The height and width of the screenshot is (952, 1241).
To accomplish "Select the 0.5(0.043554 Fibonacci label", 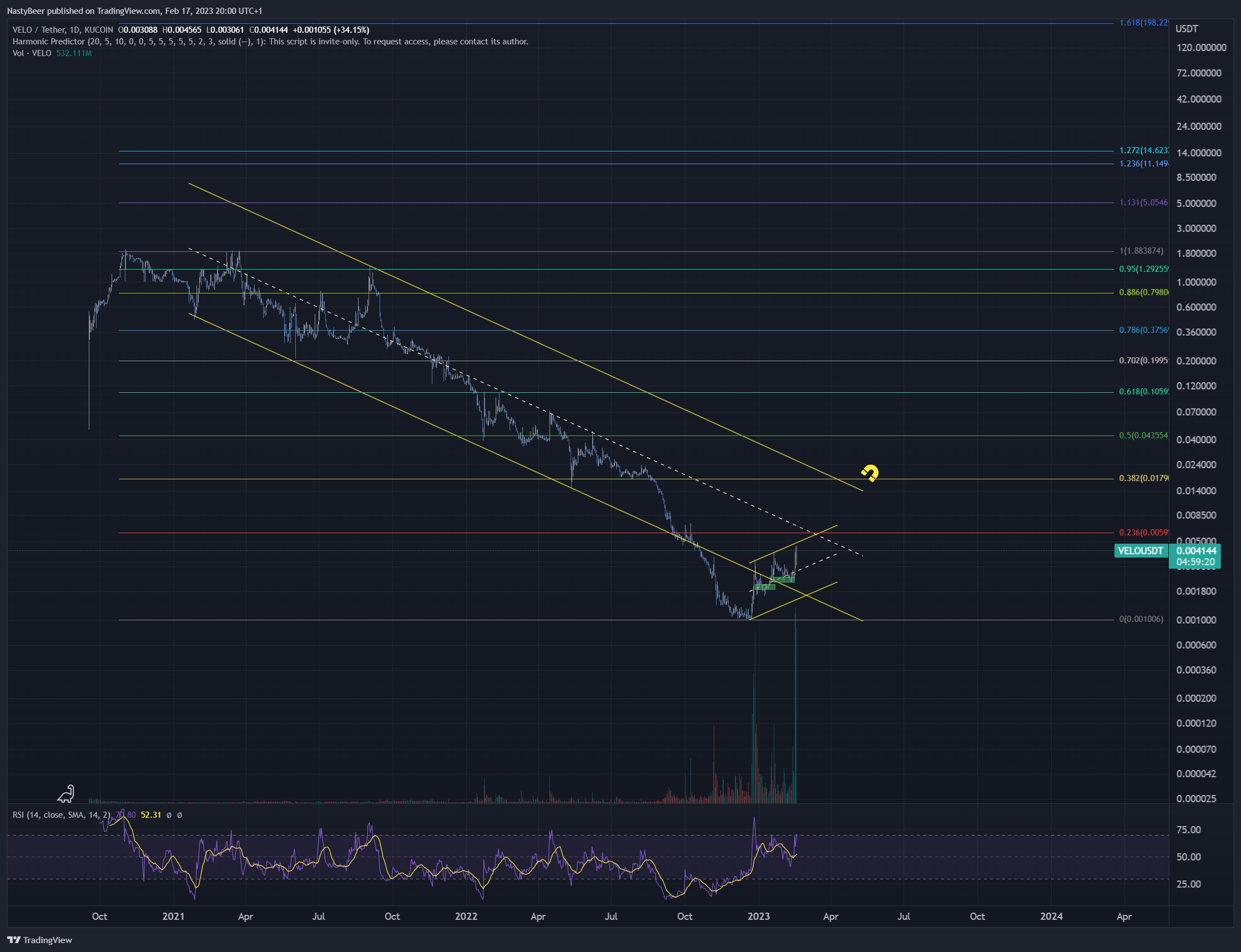I will [1143, 436].
